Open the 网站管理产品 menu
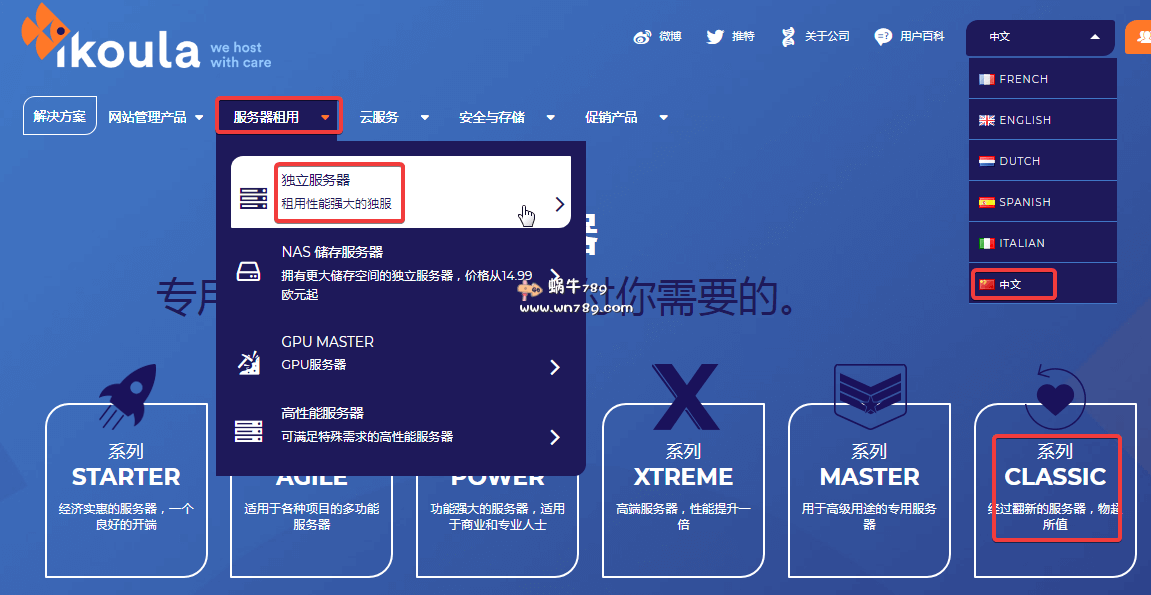The image size is (1151, 595). point(149,116)
